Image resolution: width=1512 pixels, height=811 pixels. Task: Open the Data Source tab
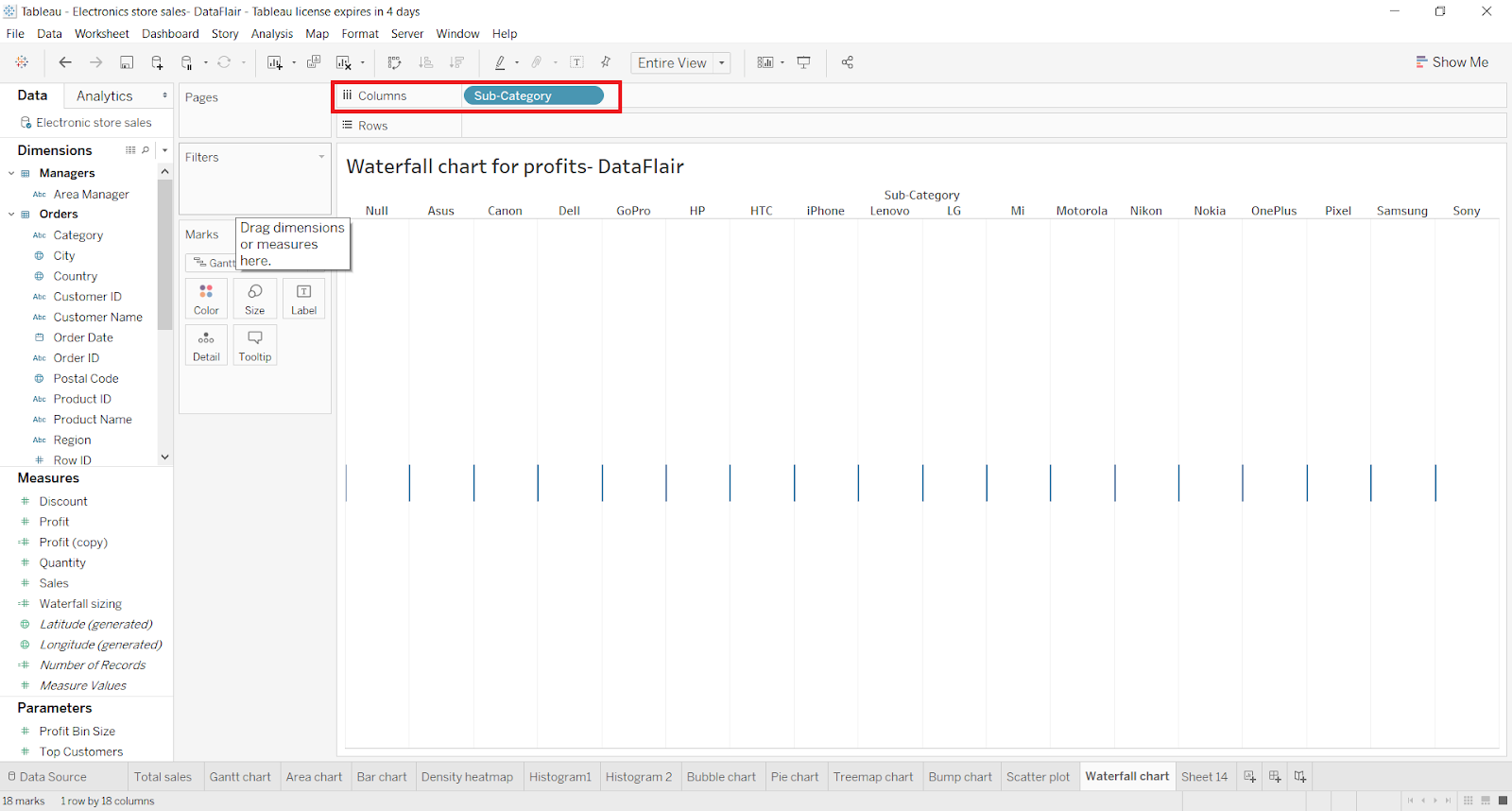click(47, 777)
